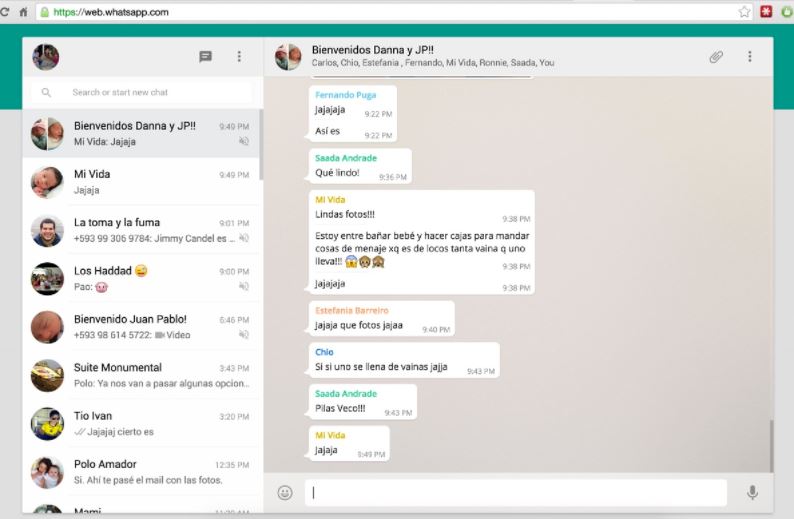
Task: Click the attach paperclip icon
Action: [716, 57]
